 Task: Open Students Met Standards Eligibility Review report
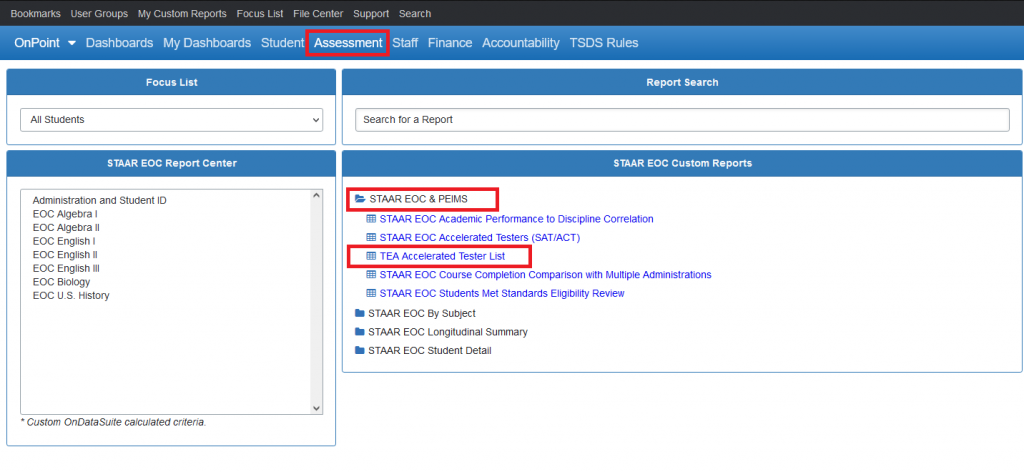[502, 294]
